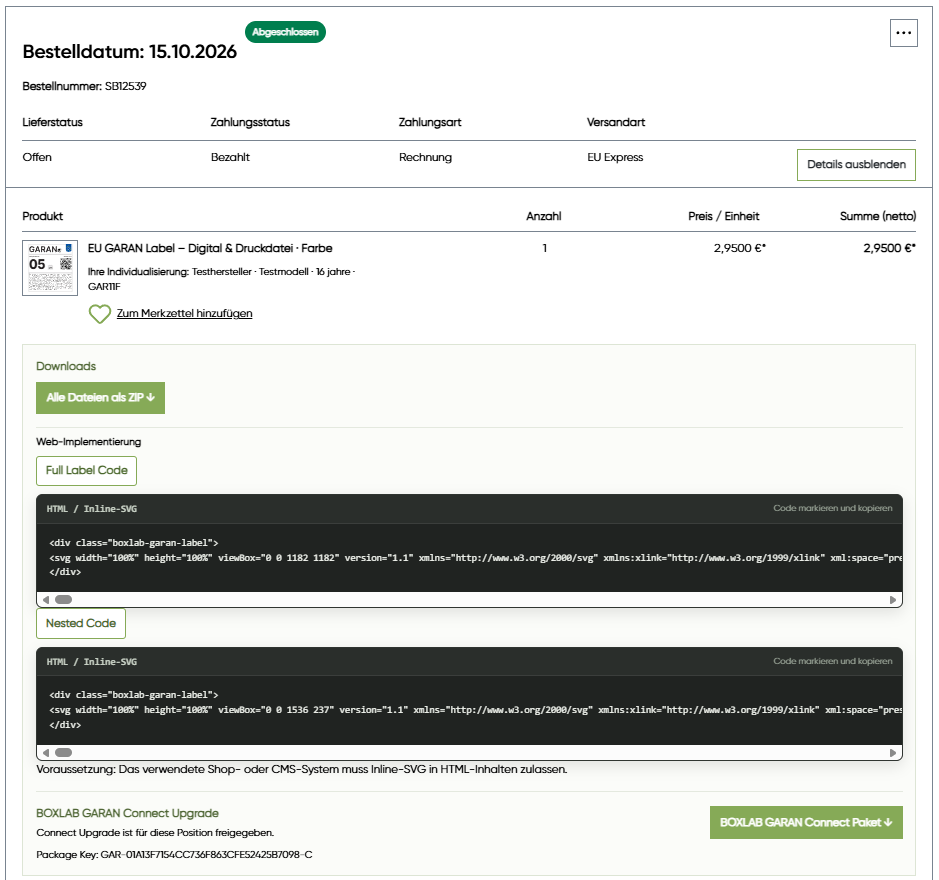Click the BOXLAB GARAN Connect Upgrade heading

(127, 814)
